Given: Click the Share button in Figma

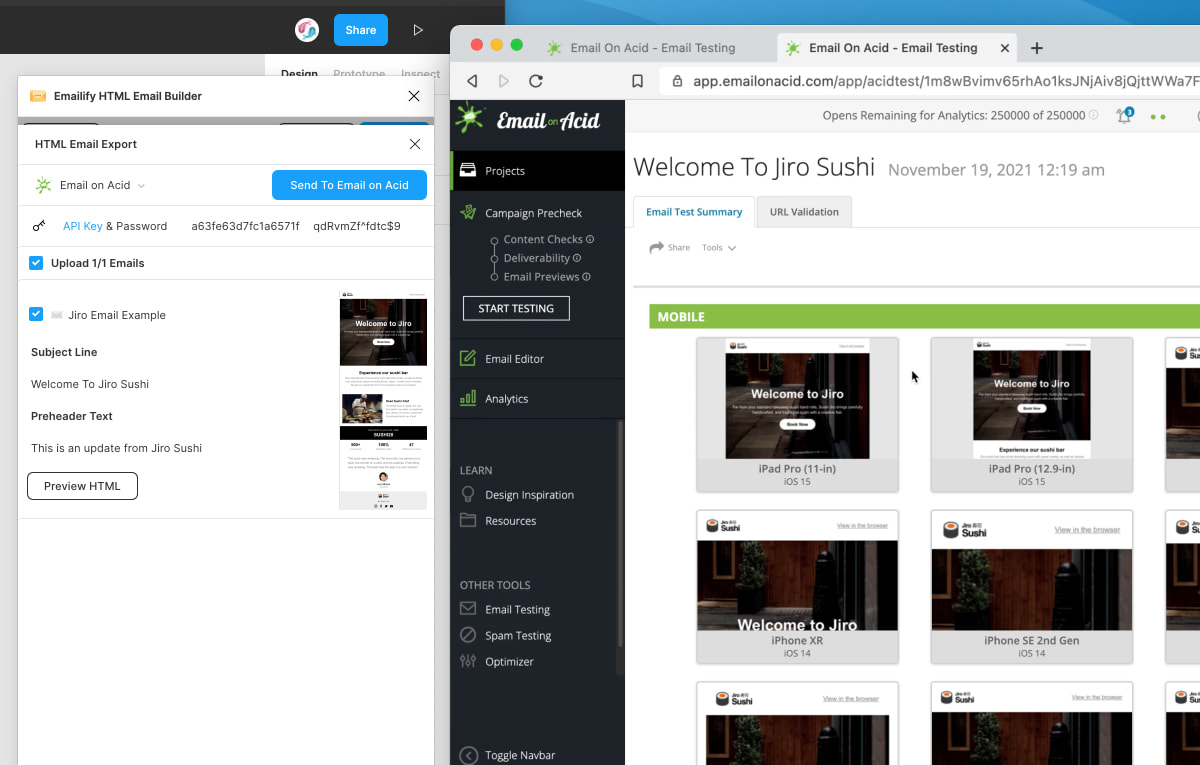Looking at the screenshot, I should [360, 30].
